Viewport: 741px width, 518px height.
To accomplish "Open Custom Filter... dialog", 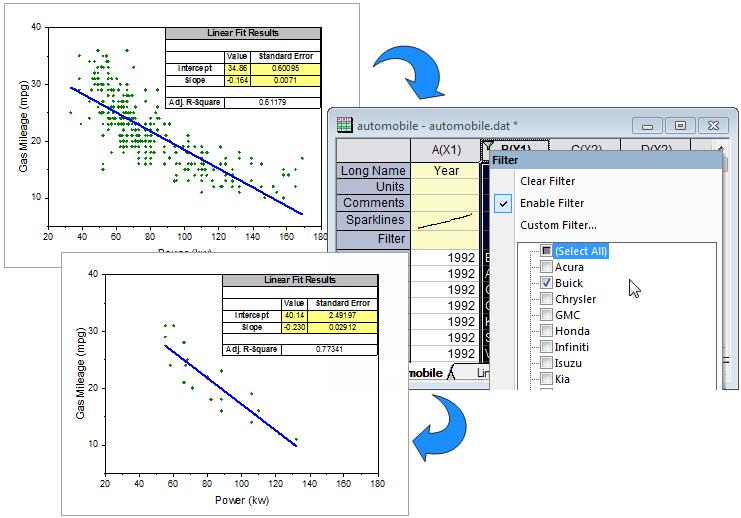I will (558, 225).
